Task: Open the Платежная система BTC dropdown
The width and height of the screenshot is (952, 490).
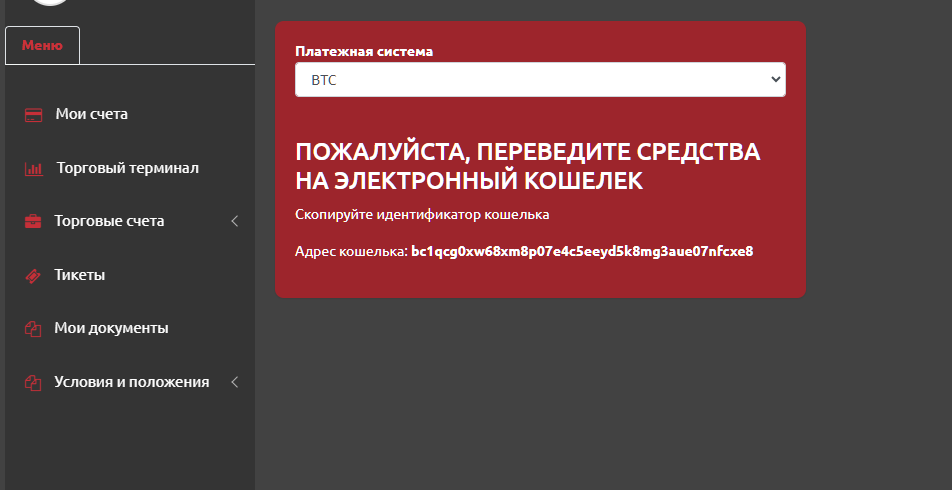Action: [x=540, y=80]
